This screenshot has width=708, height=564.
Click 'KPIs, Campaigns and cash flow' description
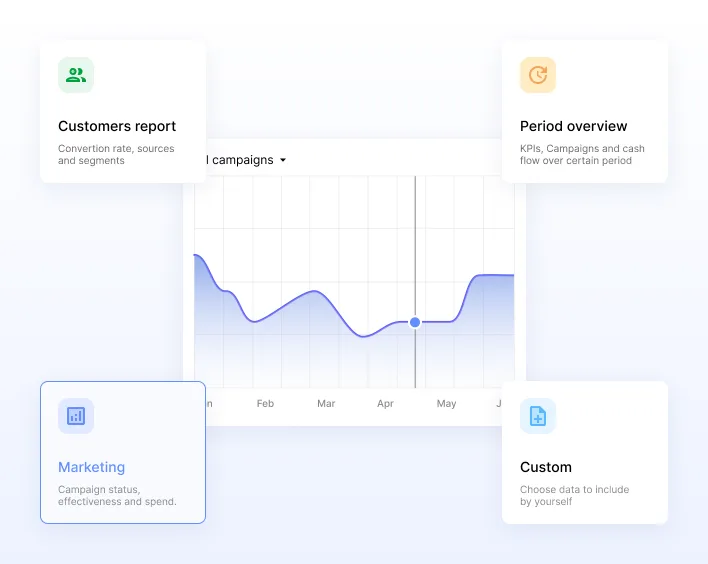click(x=582, y=154)
